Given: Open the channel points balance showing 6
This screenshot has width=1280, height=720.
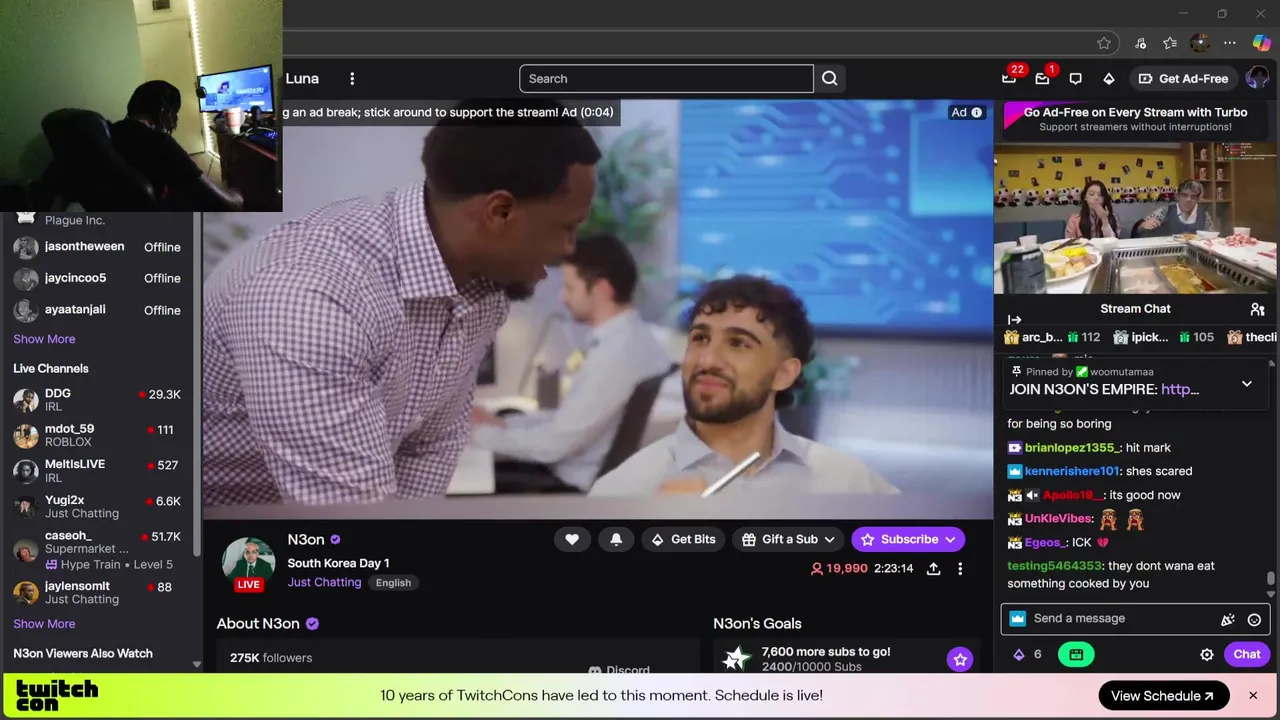Looking at the screenshot, I should 1027,654.
